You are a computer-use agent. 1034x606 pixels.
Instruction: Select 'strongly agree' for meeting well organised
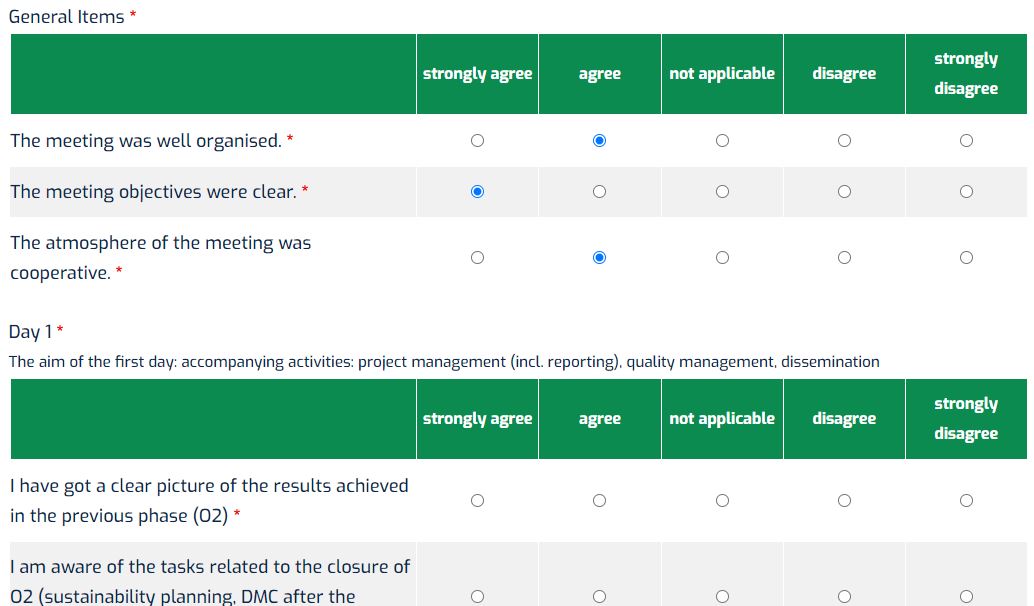pyautogui.click(x=477, y=141)
